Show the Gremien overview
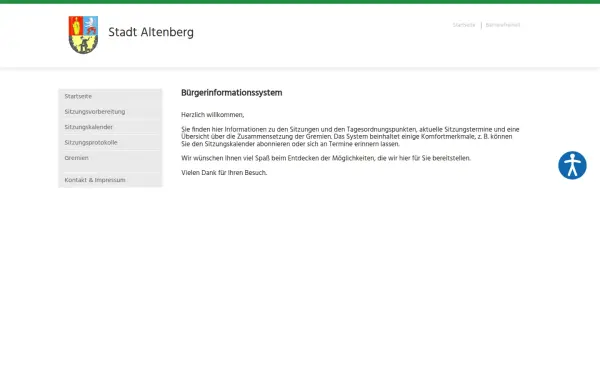Image resolution: width=600 pixels, height=375 pixels. click(x=76, y=158)
